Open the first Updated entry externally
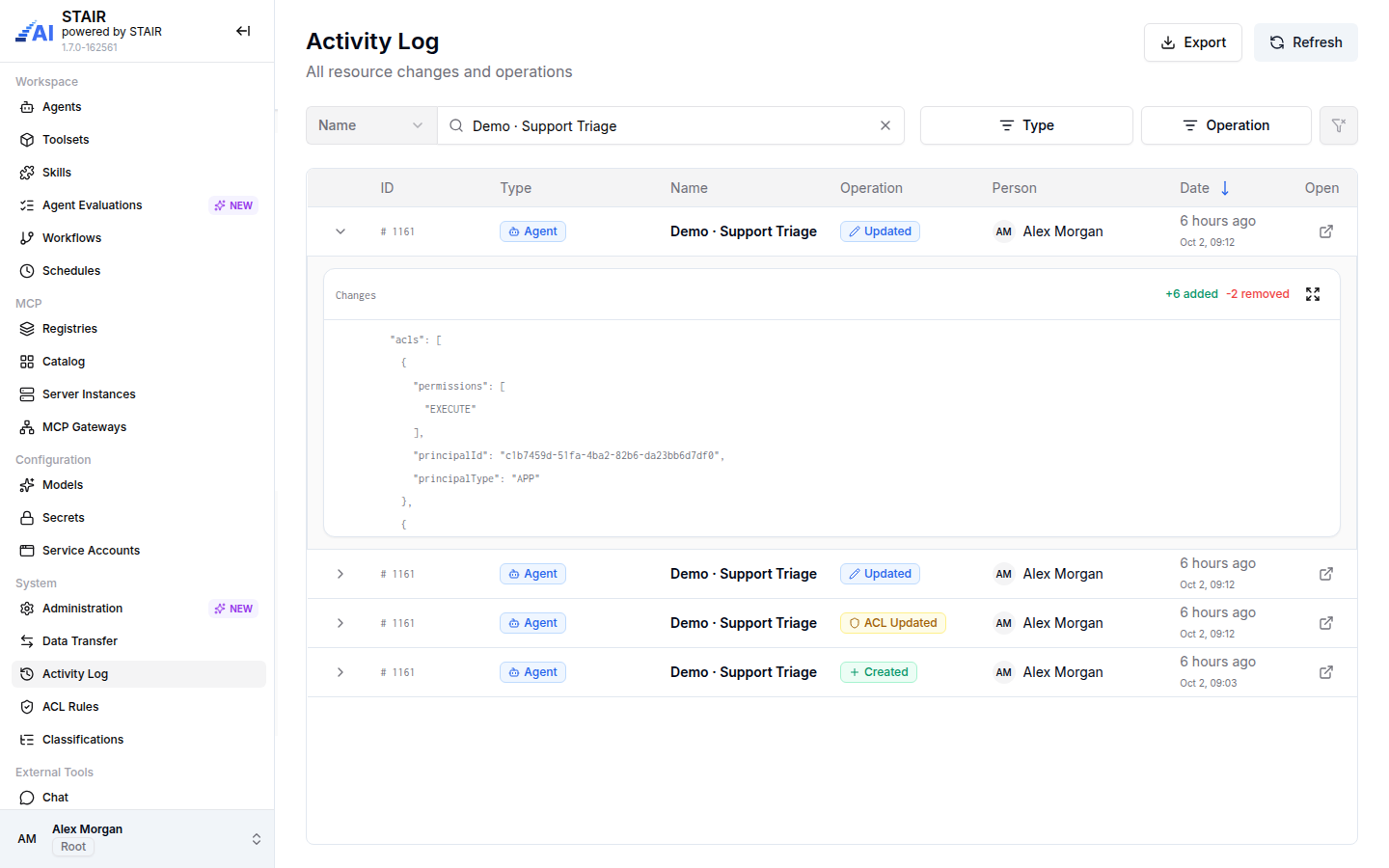 tap(1326, 231)
